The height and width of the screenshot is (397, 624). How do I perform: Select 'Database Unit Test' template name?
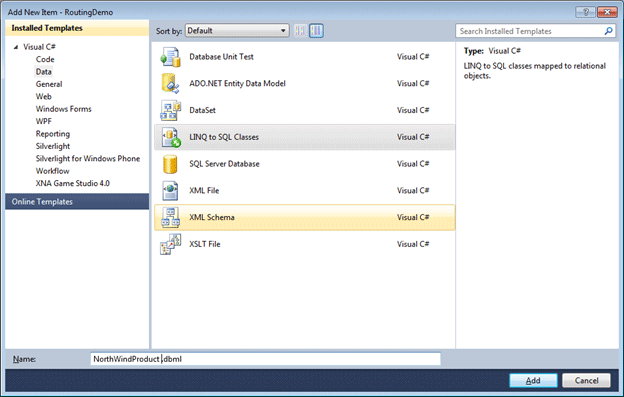(x=221, y=57)
